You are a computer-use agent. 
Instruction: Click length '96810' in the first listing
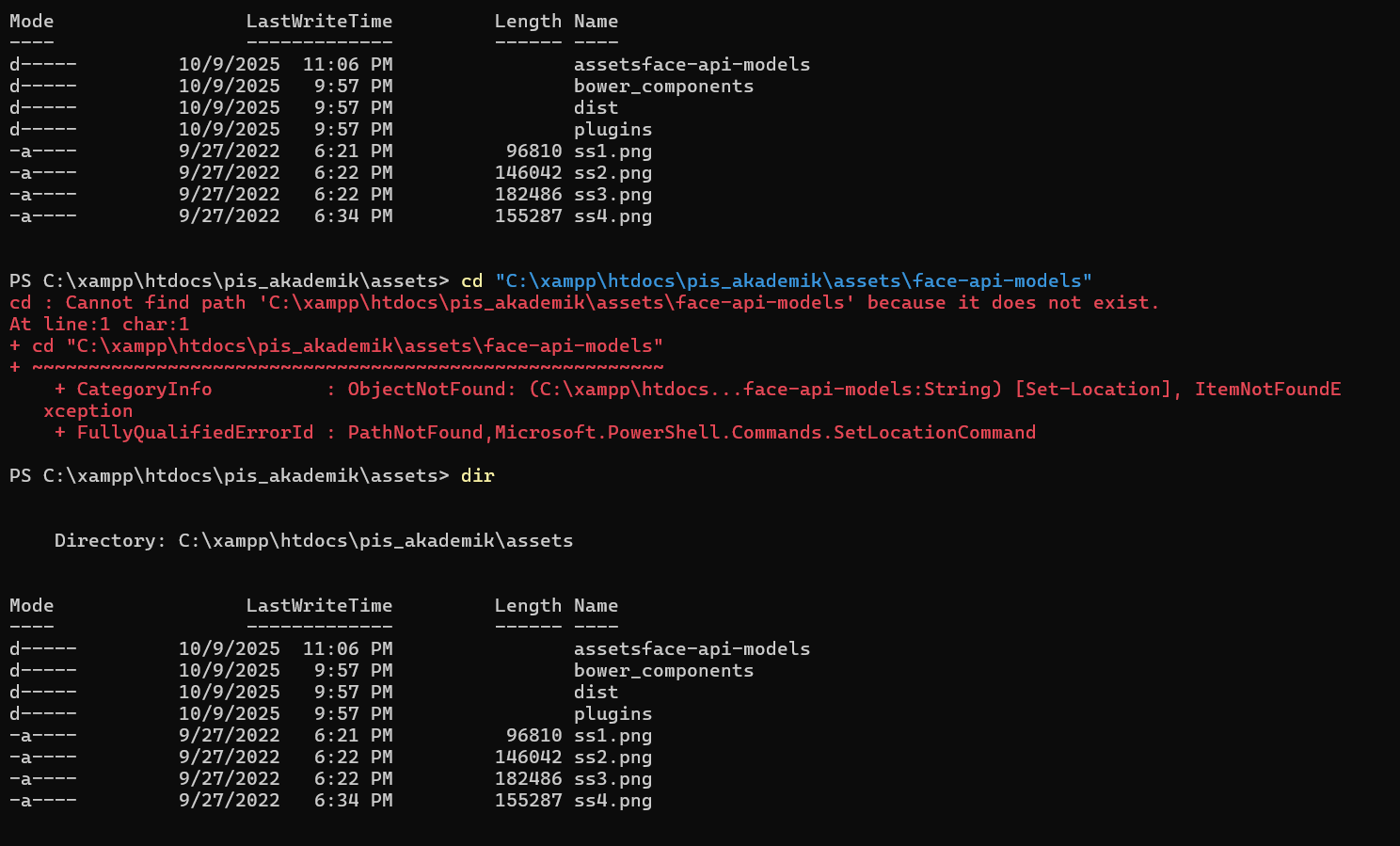click(533, 151)
